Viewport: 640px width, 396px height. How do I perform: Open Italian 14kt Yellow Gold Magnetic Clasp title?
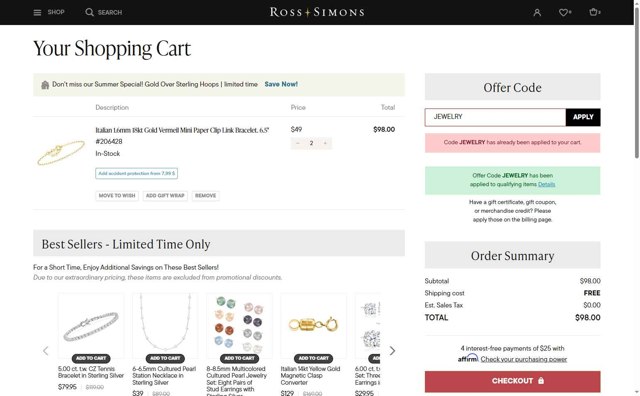tap(310, 376)
